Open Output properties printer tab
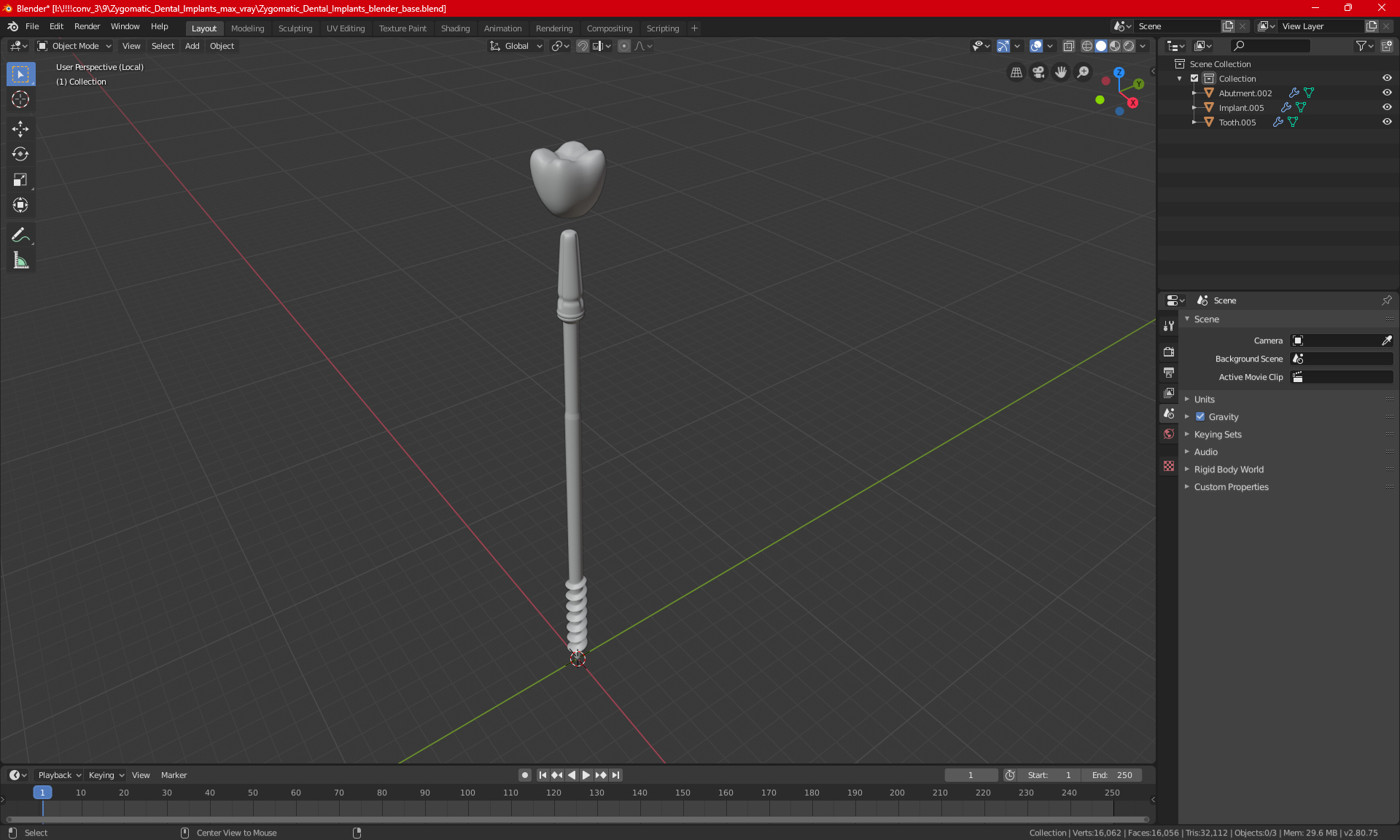This screenshot has height=840, width=1400. (1169, 373)
